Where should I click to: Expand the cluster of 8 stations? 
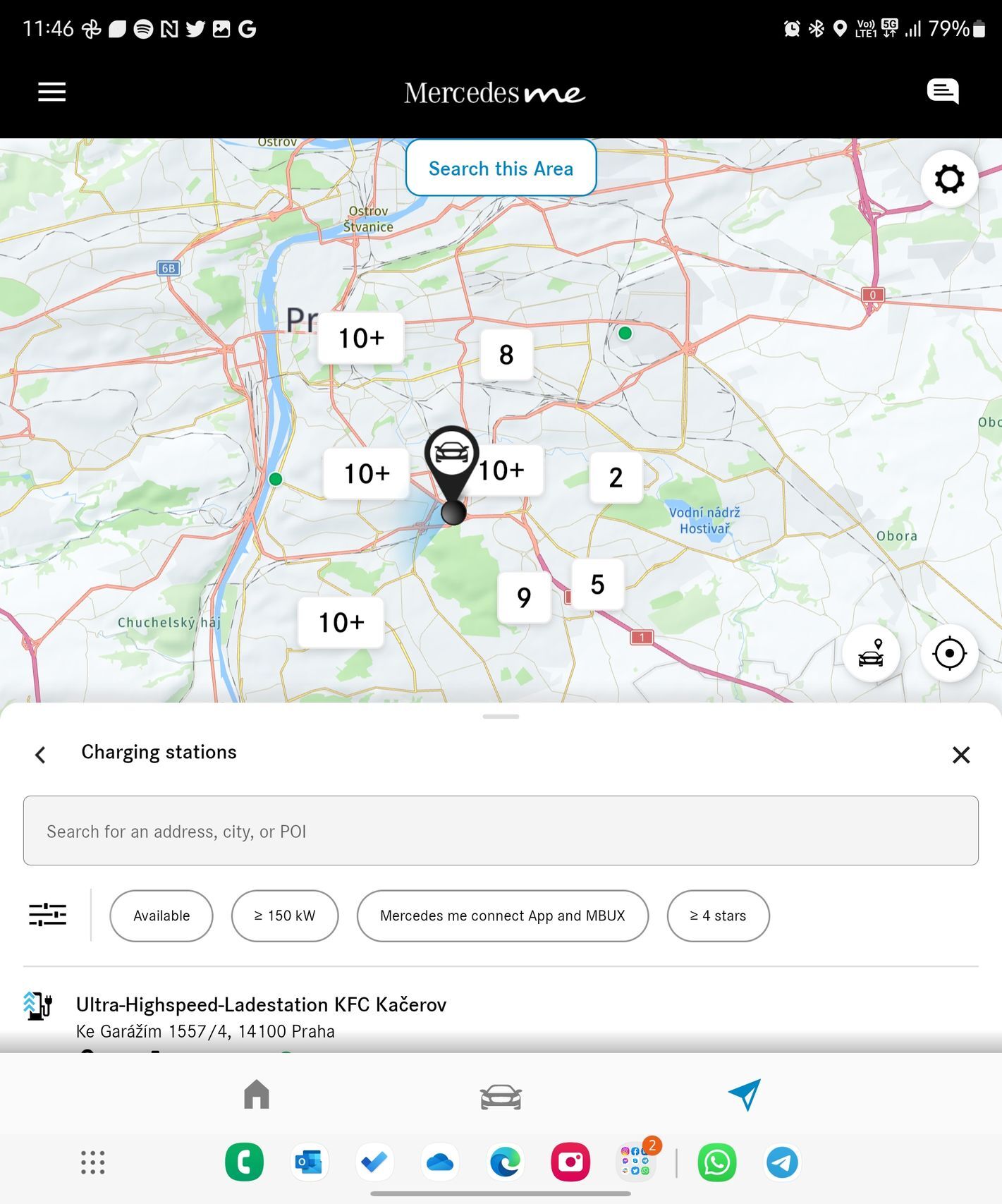click(506, 355)
